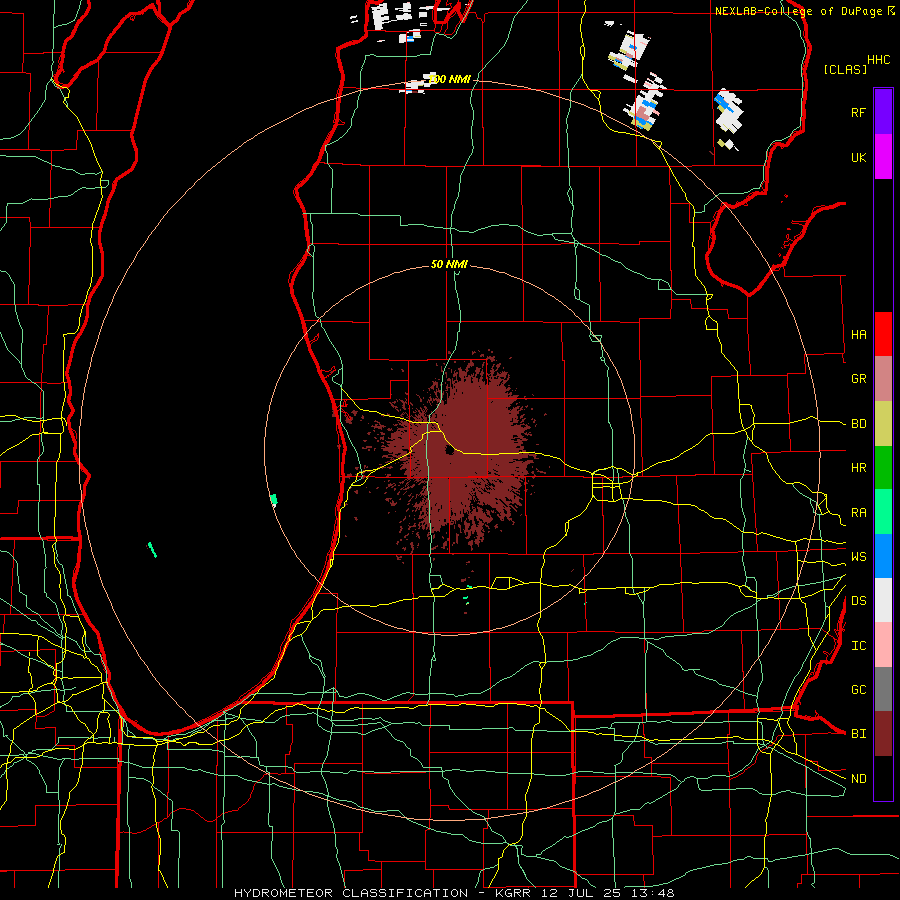Click the DS white legend swatch
Image resolution: width=900 pixels, height=900 pixels.
pos(883,600)
